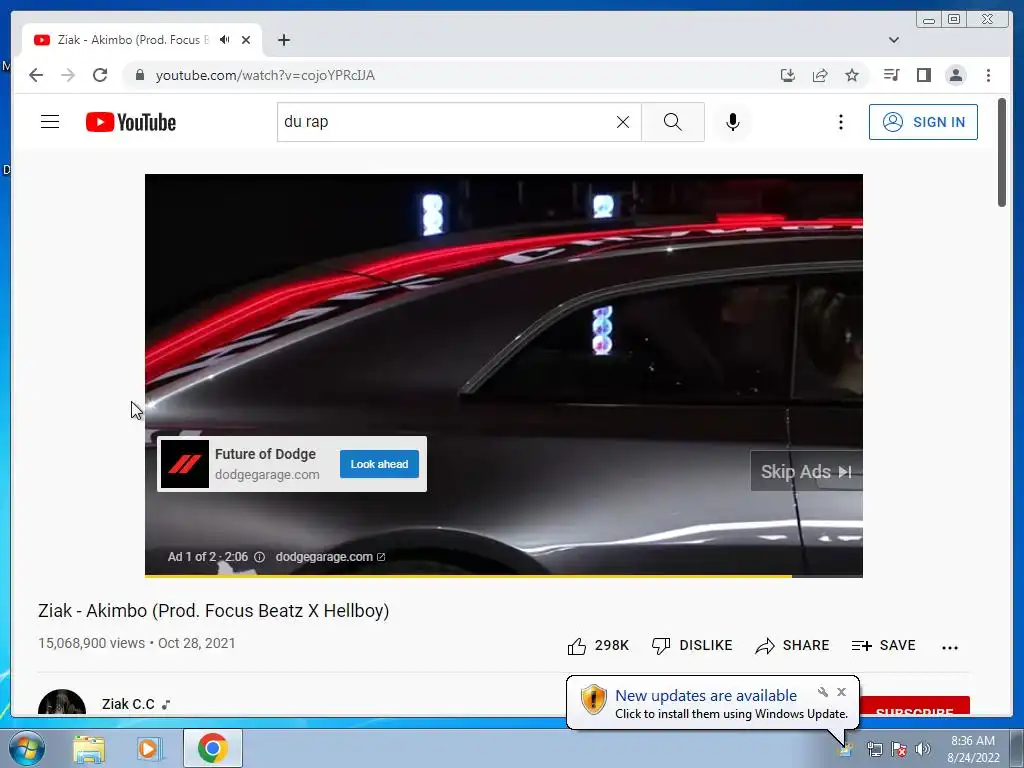
Task: Open system volume speaker tray icon
Action: 923,749
